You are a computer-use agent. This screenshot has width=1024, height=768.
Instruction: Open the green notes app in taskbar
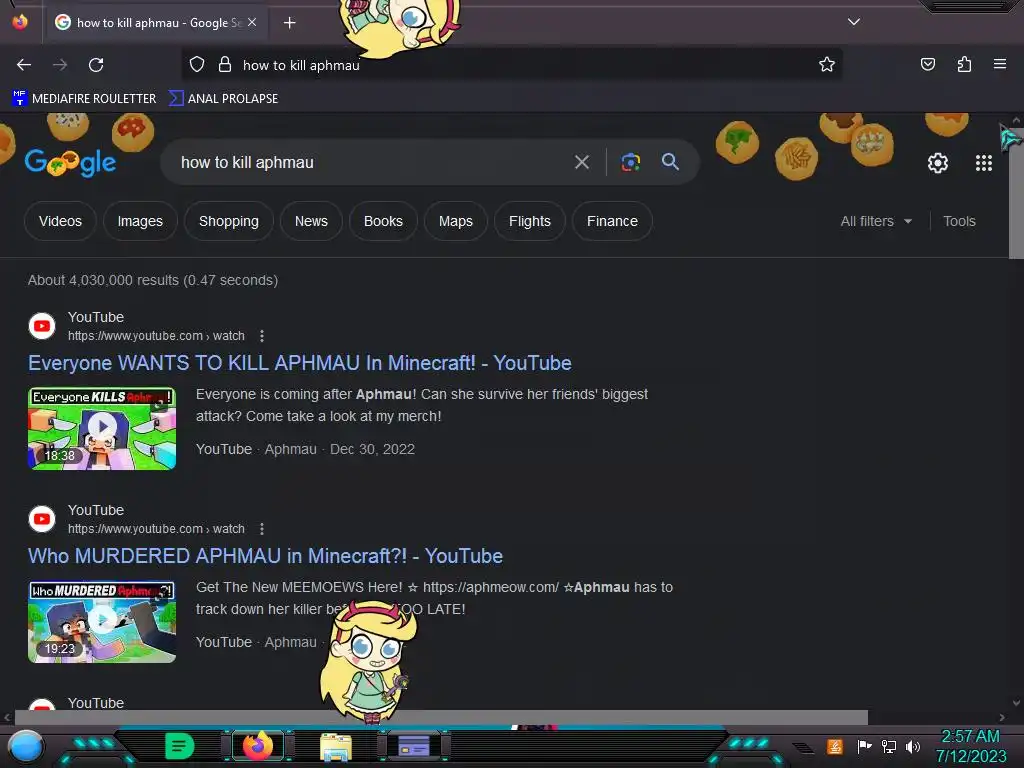click(179, 746)
